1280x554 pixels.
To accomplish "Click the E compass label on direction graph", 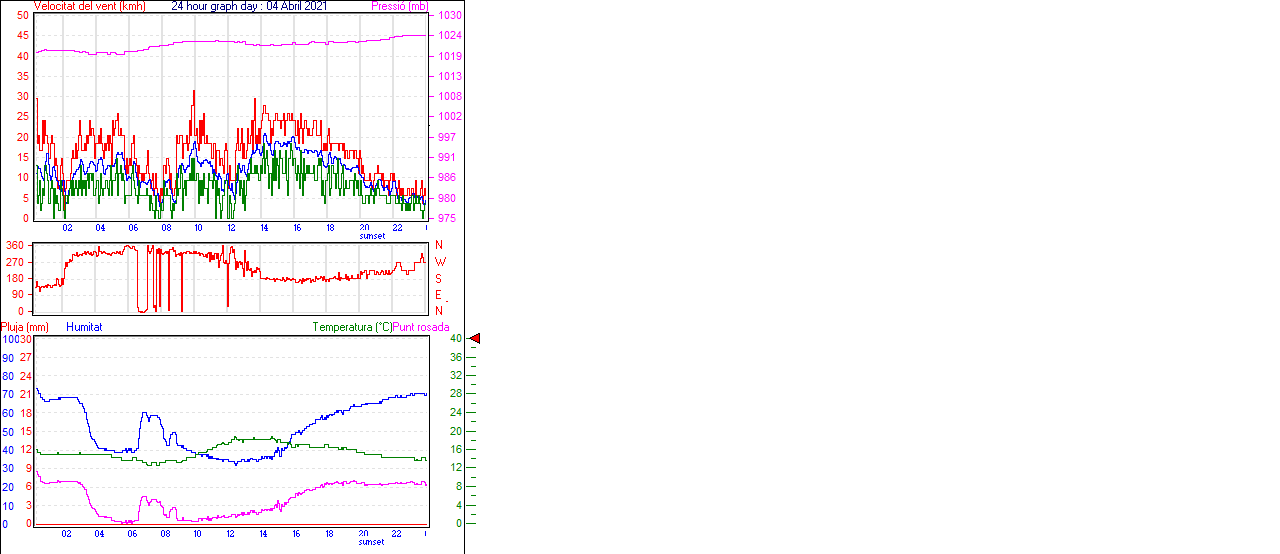I will tap(439, 295).
